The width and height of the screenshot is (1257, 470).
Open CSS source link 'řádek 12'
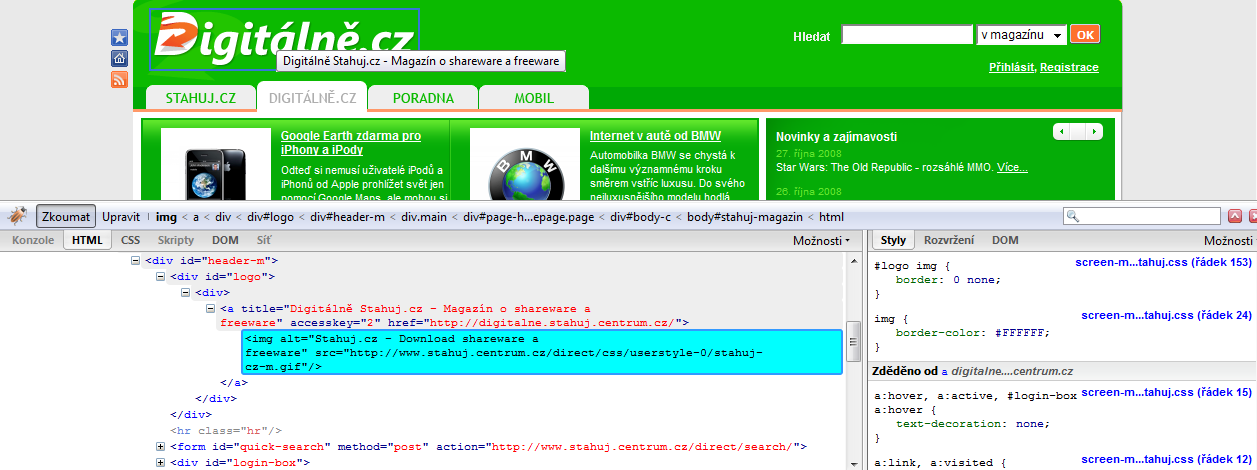tap(1167, 458)
